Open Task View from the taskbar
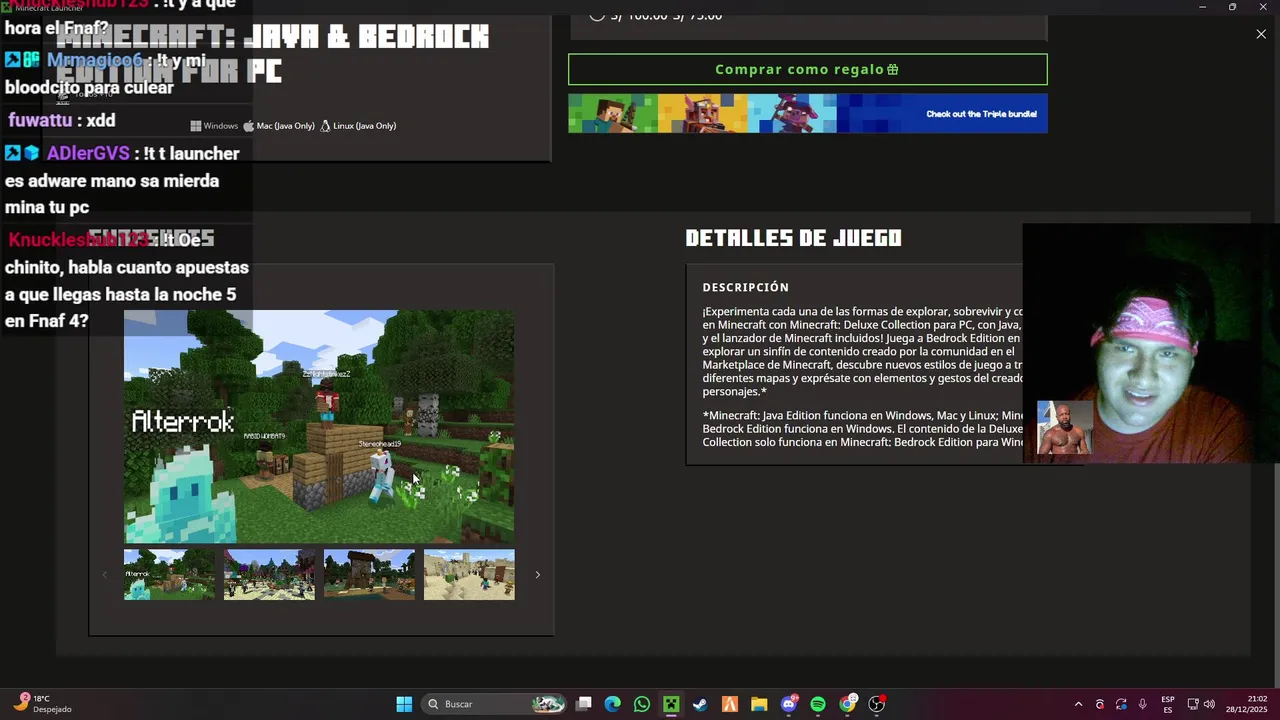Image resolution: width=1280 pixels, height=720 pixels. pyautogui.click(x=584, y=704)
